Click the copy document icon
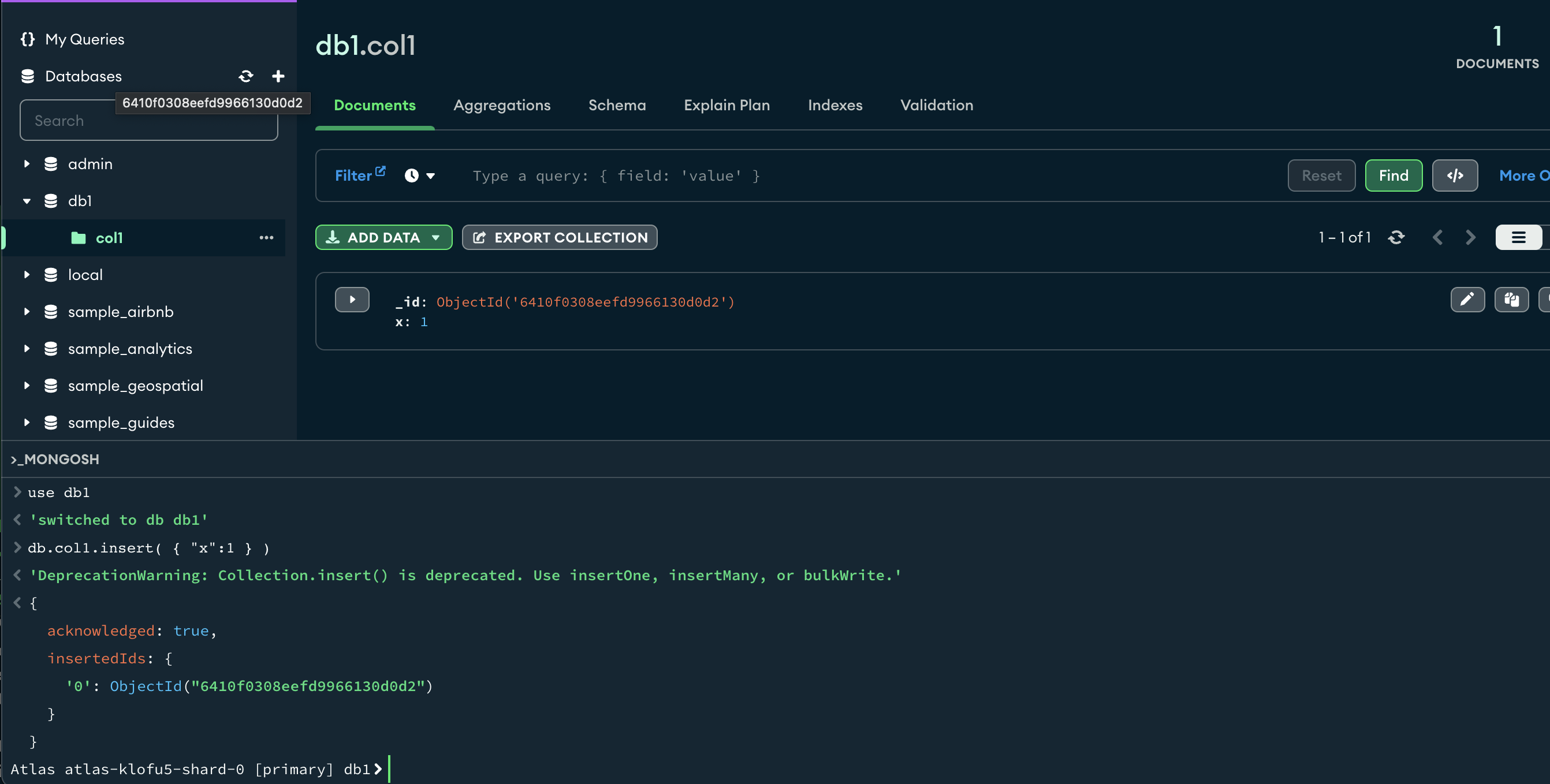 (x=1511, y=300)
